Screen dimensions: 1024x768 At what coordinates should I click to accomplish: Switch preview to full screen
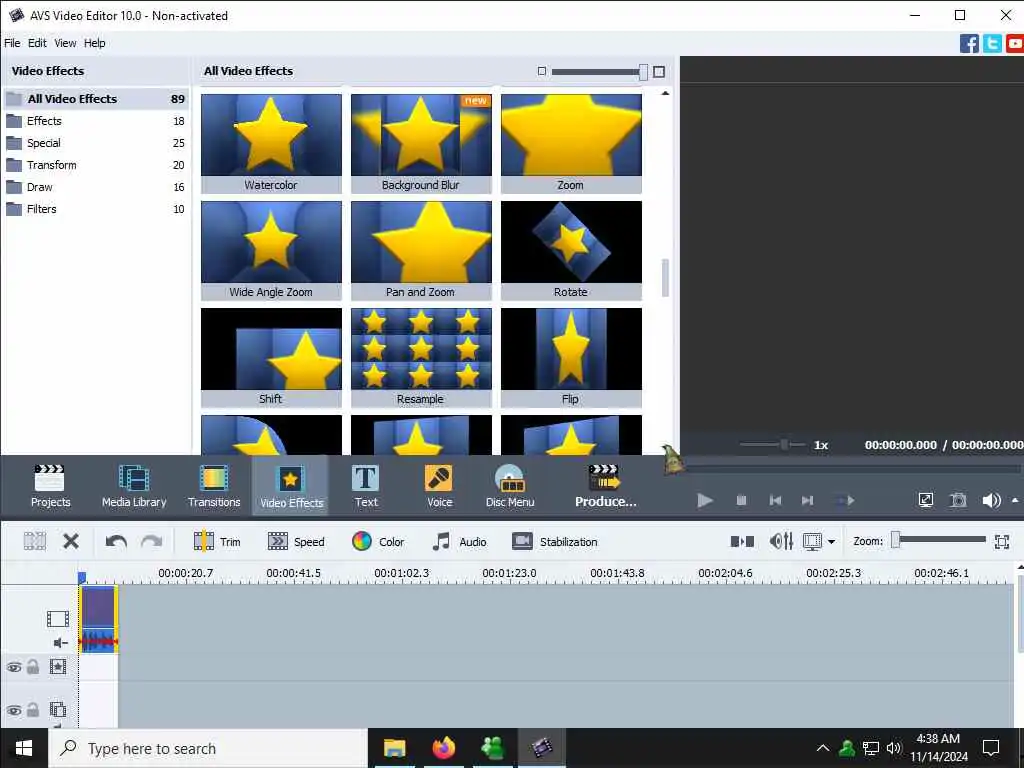[x=925, y=500]
